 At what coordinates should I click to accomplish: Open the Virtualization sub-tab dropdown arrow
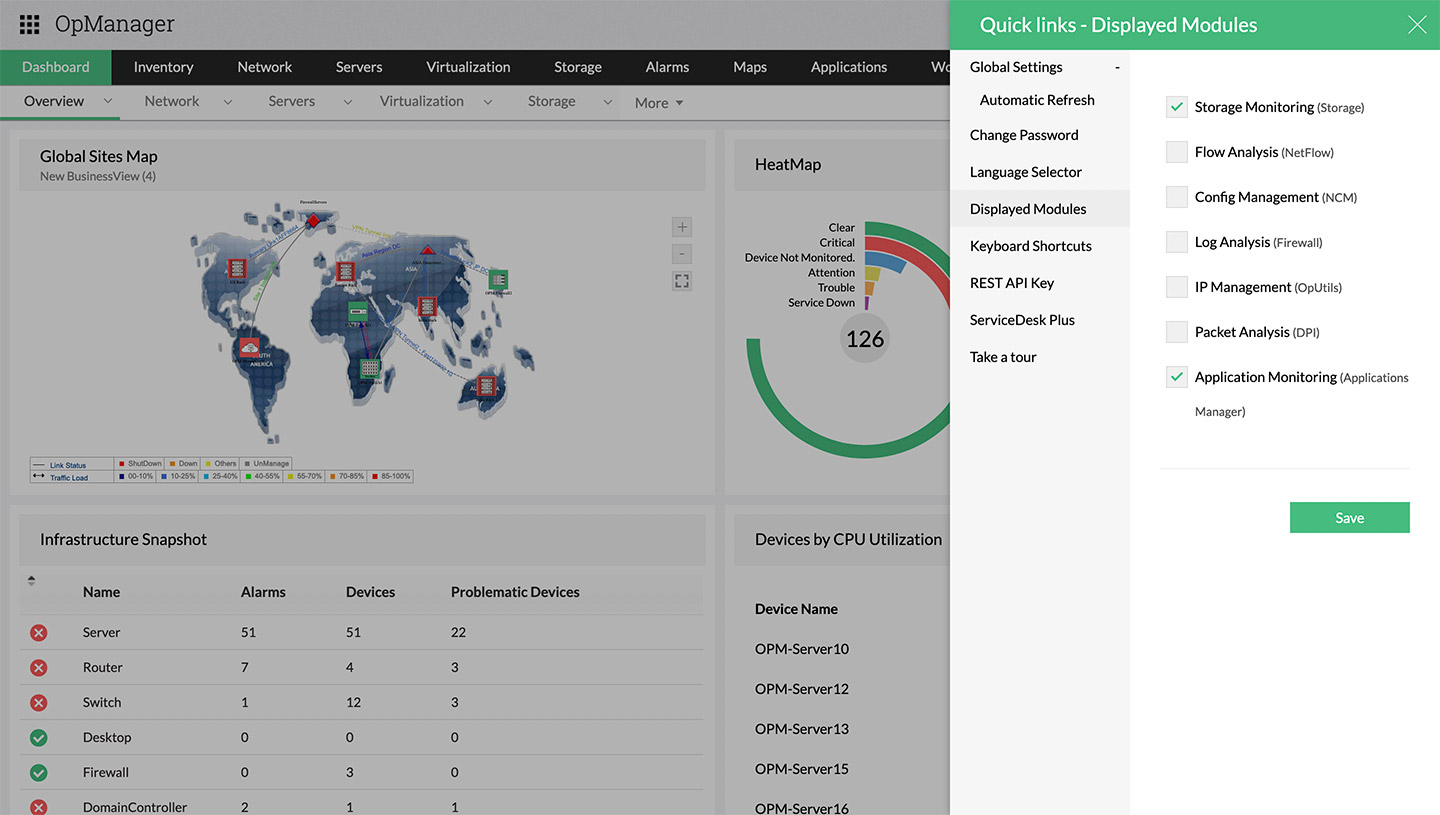click(x=488, y=101)
